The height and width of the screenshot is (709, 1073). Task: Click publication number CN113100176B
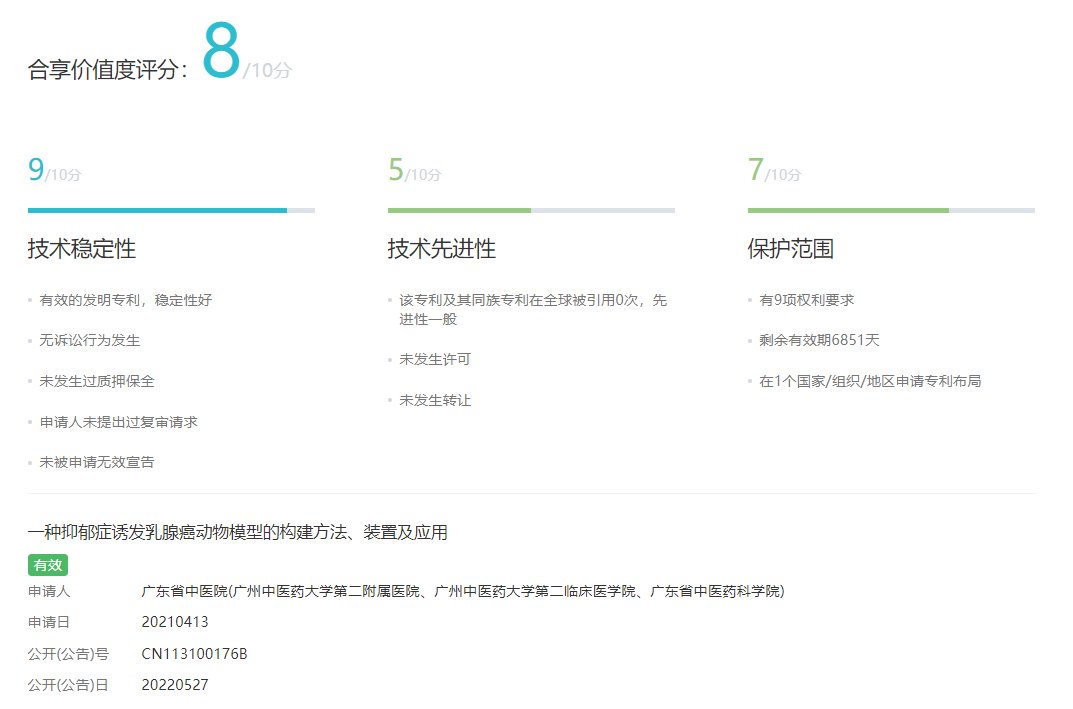point(194,654)
